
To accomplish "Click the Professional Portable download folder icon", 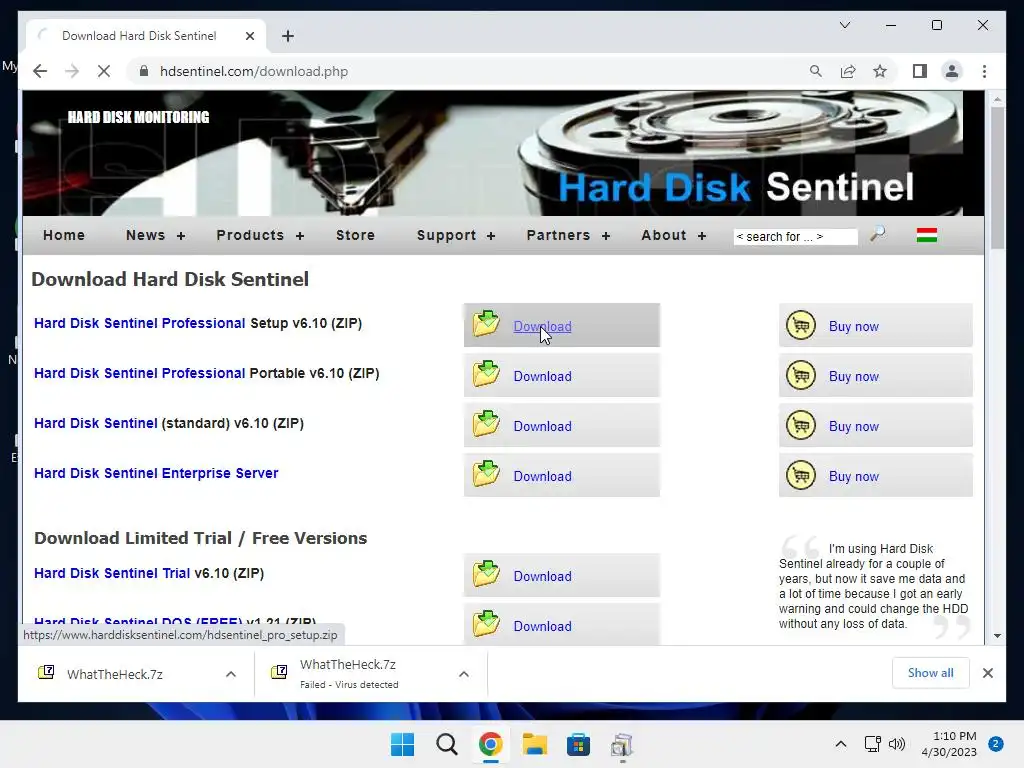I will [487, 374].
